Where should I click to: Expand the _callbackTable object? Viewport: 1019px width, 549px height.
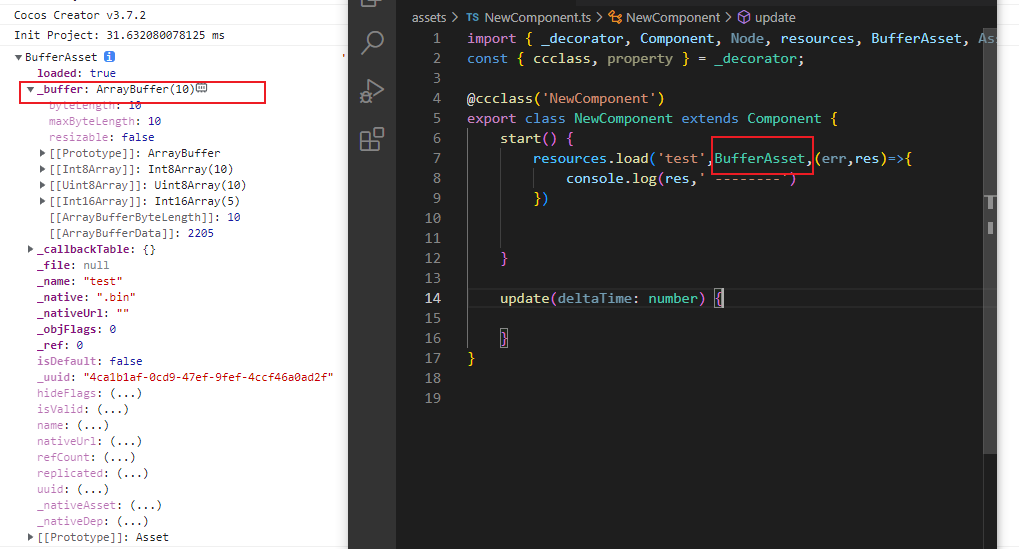coord(31,249)
